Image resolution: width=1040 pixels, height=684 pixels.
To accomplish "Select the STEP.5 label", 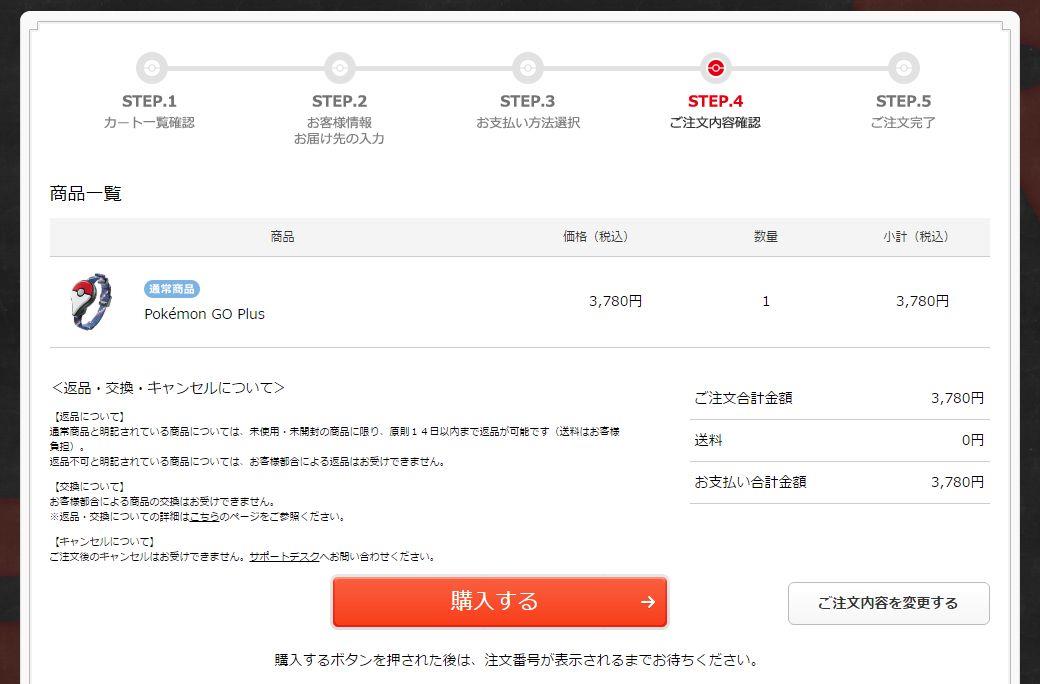I will tap(903, 101).
